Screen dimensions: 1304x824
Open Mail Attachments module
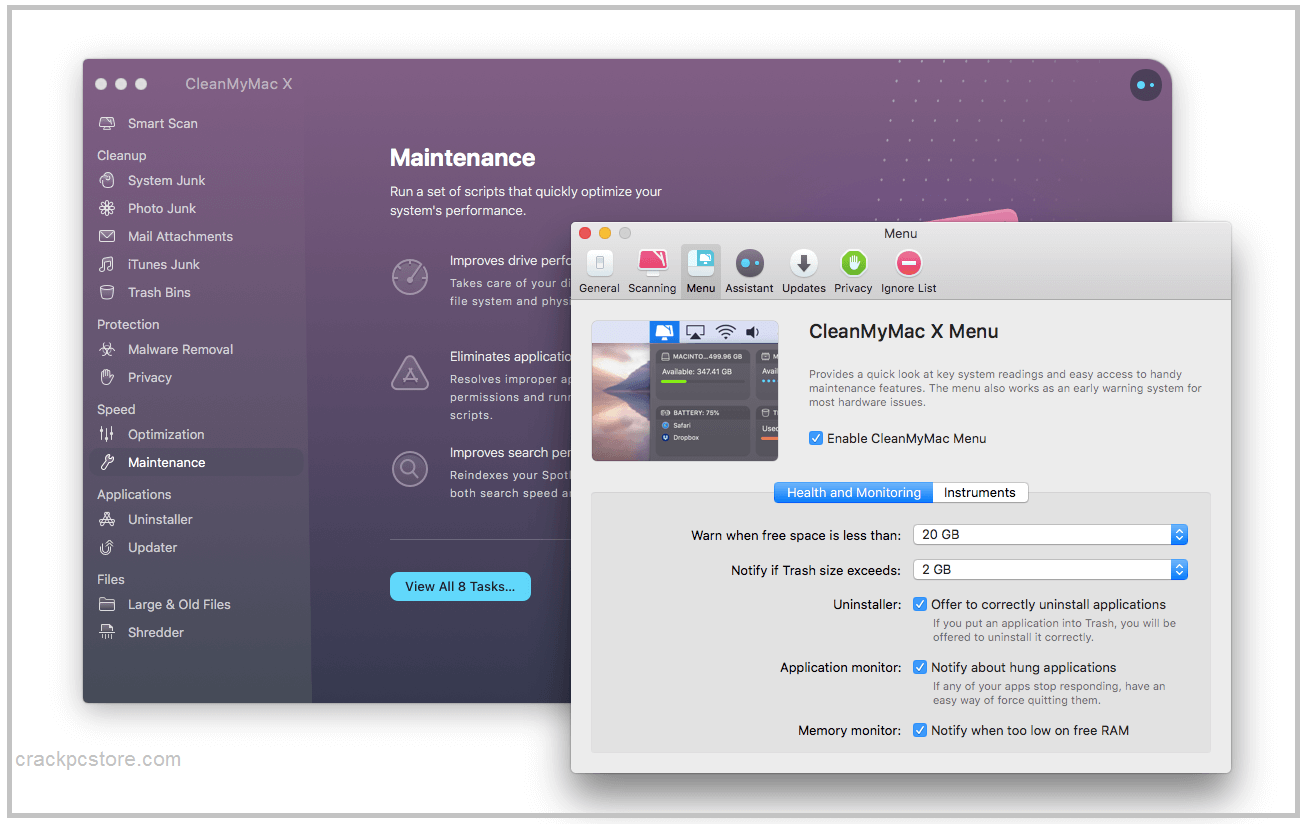[165, 236]
